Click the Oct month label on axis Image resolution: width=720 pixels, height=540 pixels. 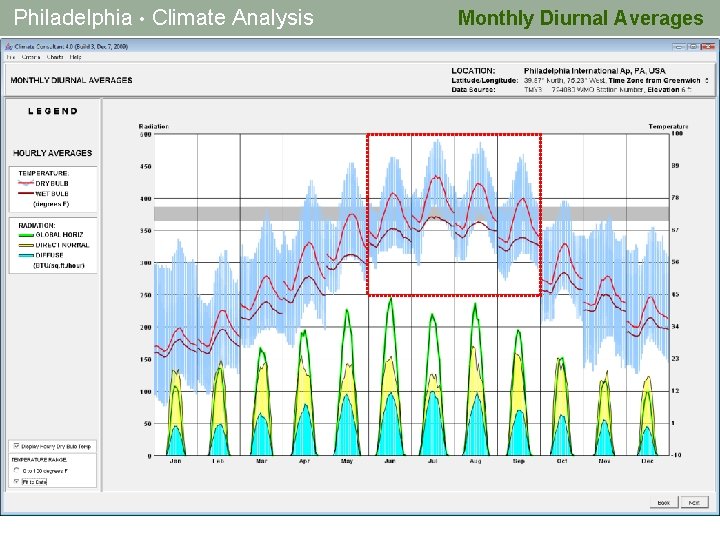tap(562, 461)
